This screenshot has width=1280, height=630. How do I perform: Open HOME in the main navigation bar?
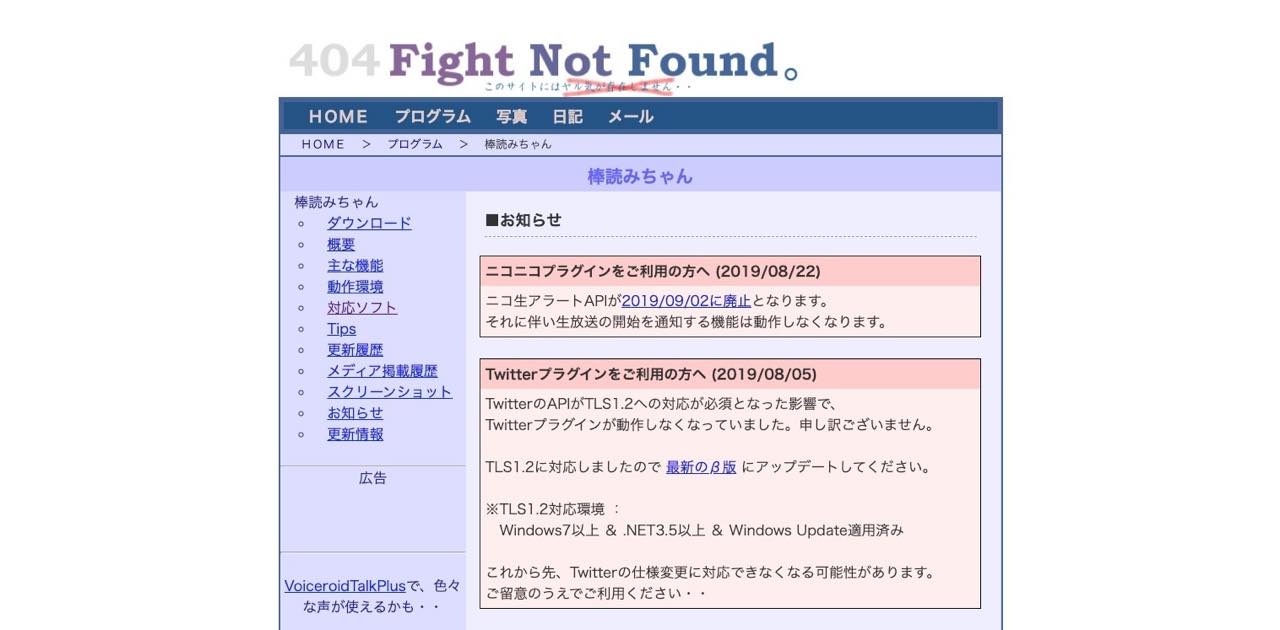338,117
